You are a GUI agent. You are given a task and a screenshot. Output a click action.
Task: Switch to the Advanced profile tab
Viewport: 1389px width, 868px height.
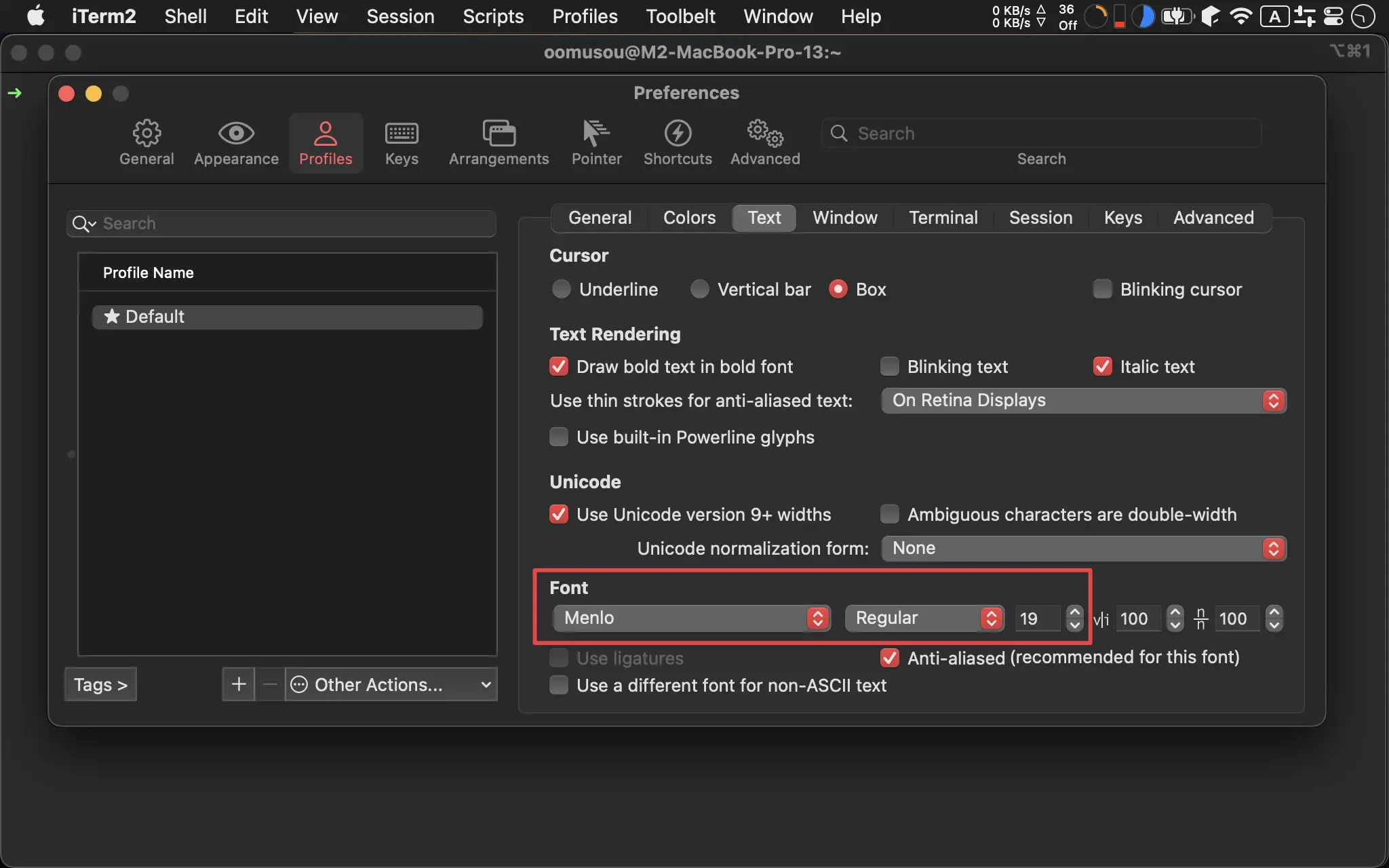coord(1213,218)
